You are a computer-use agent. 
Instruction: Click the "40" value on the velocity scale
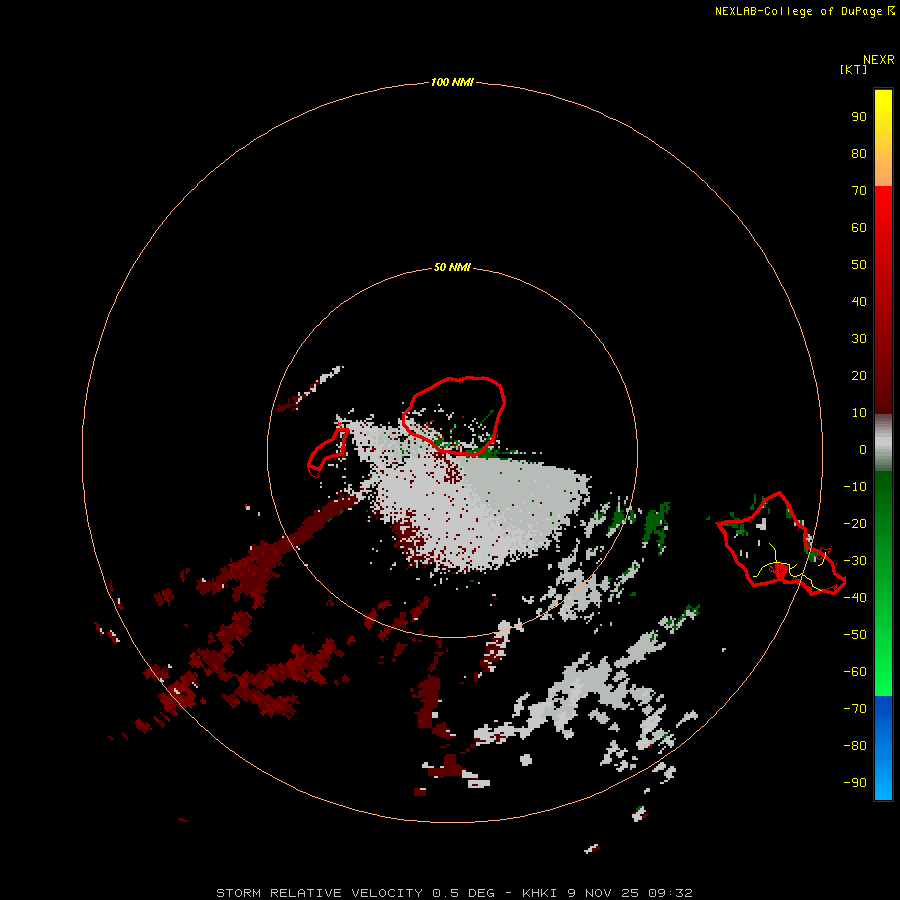pos(859,301)
